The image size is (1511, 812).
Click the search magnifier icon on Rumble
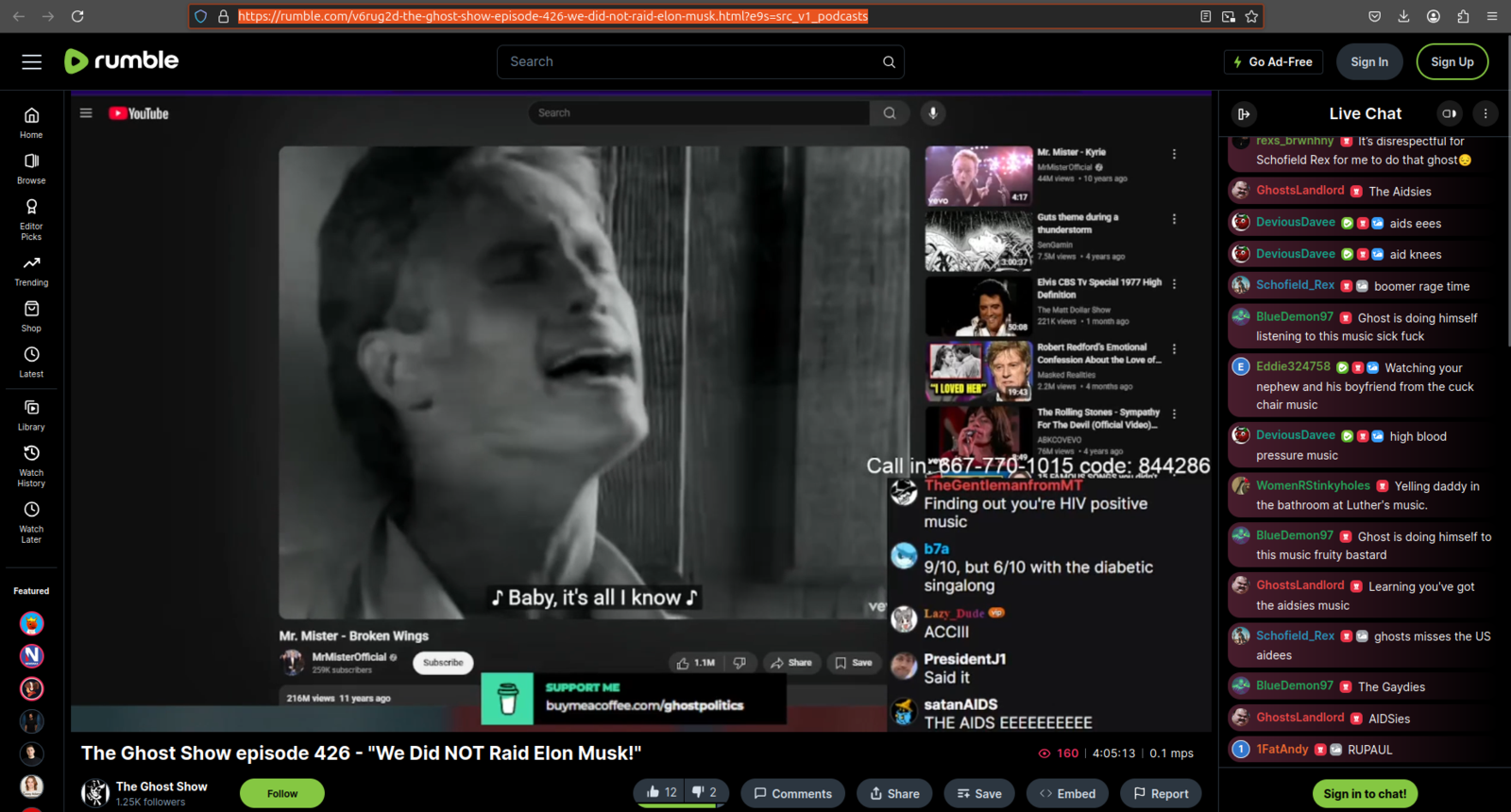pyautogui.click(x=889, y=62)
